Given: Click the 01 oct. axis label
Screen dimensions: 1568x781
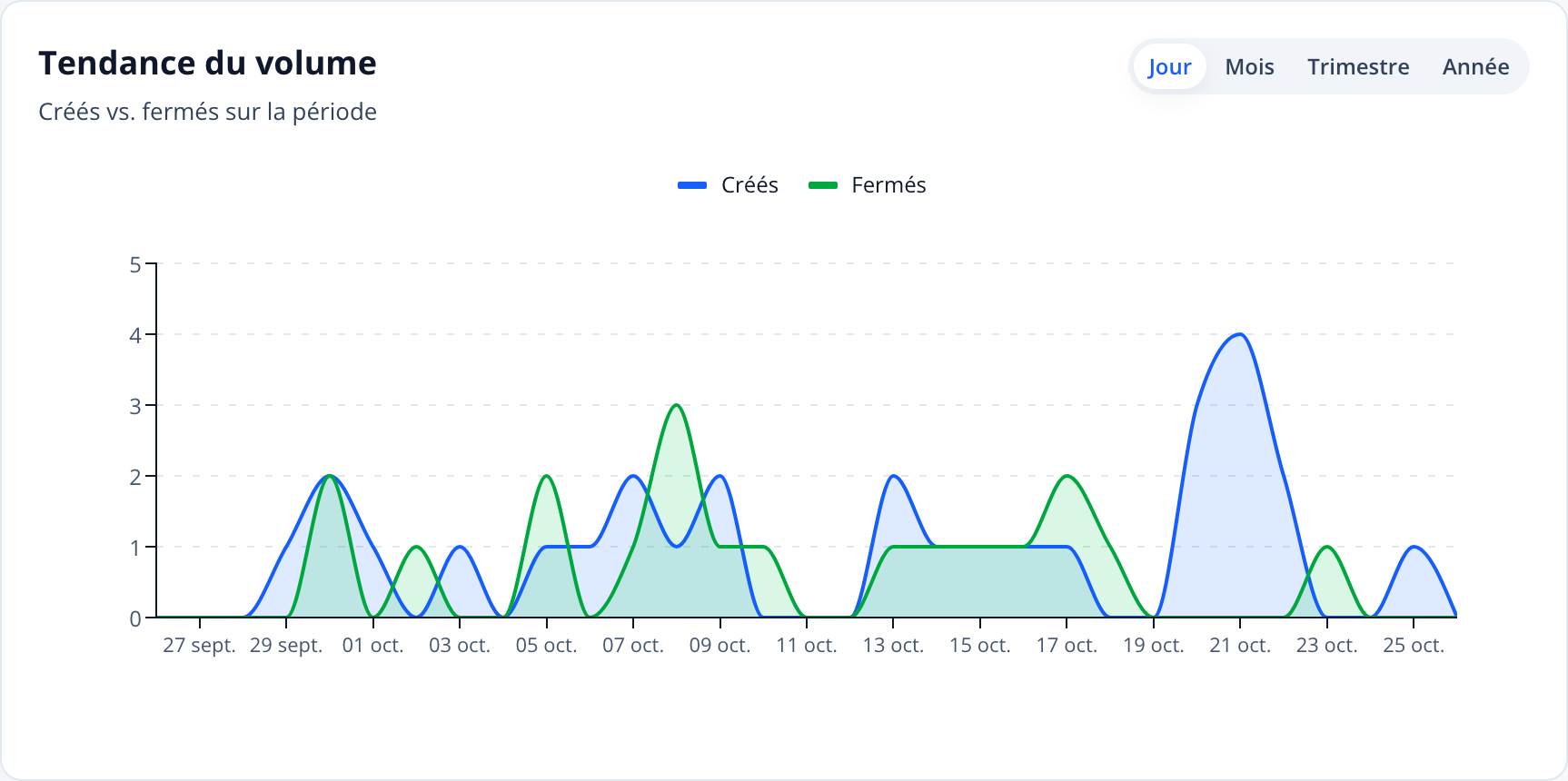Looking at the screenshot, I should [372, 646].
